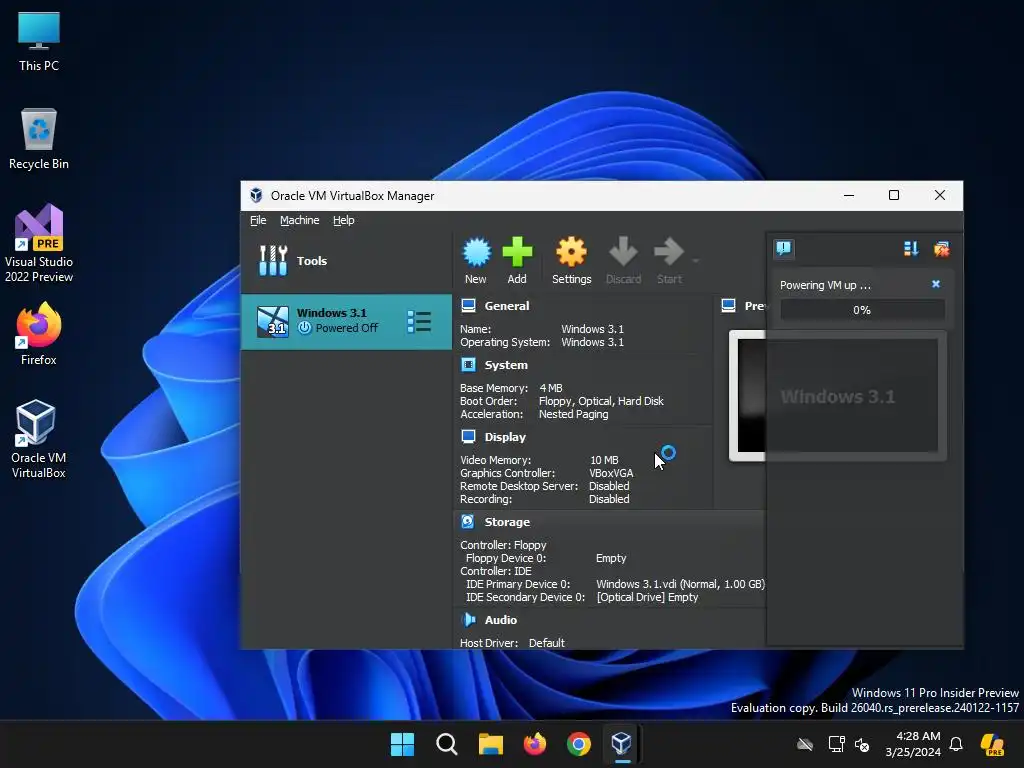Click the System section header
The image size is (1024, 768).
506,365
